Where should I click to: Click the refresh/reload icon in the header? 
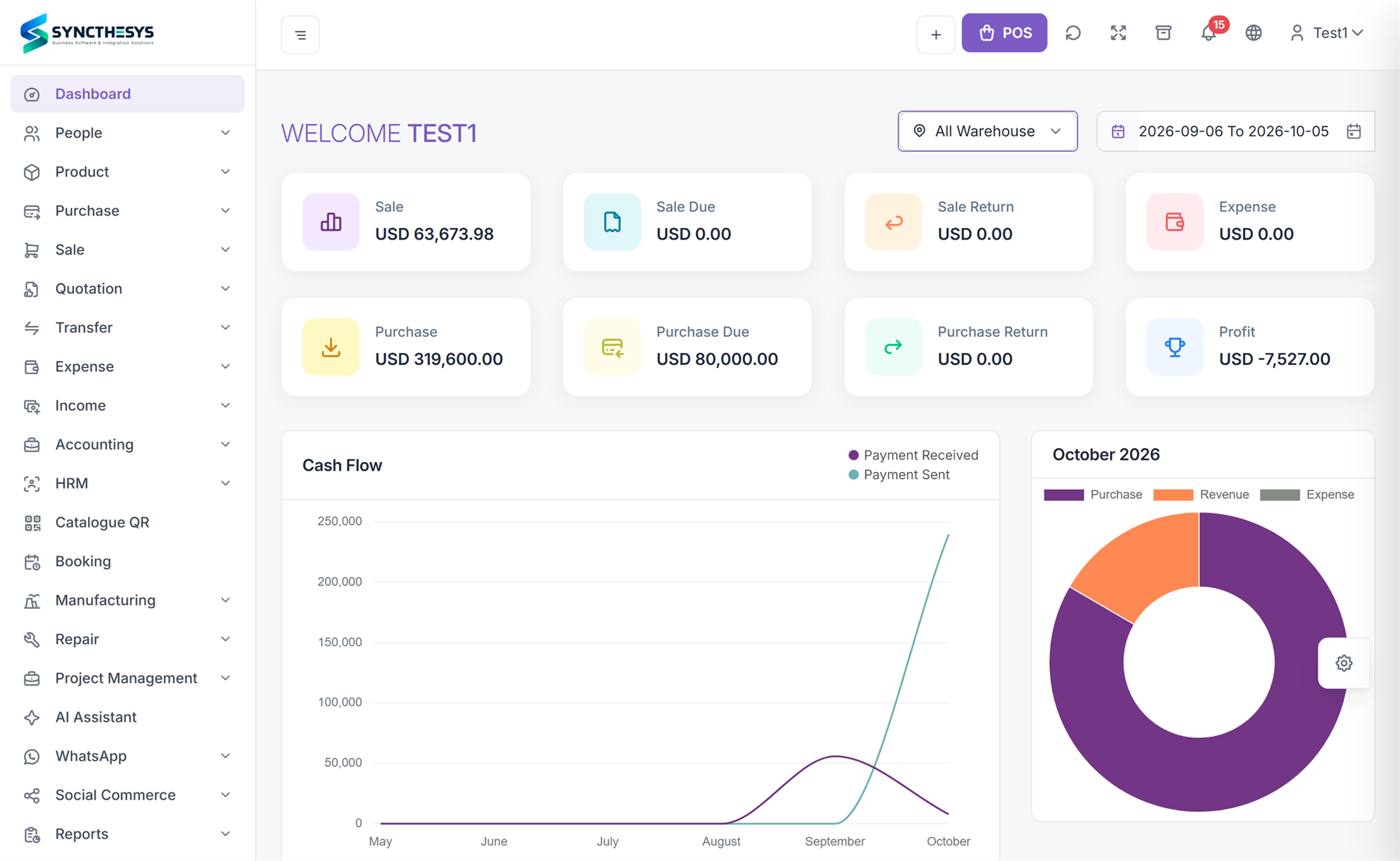click(x=1073, y=33)
